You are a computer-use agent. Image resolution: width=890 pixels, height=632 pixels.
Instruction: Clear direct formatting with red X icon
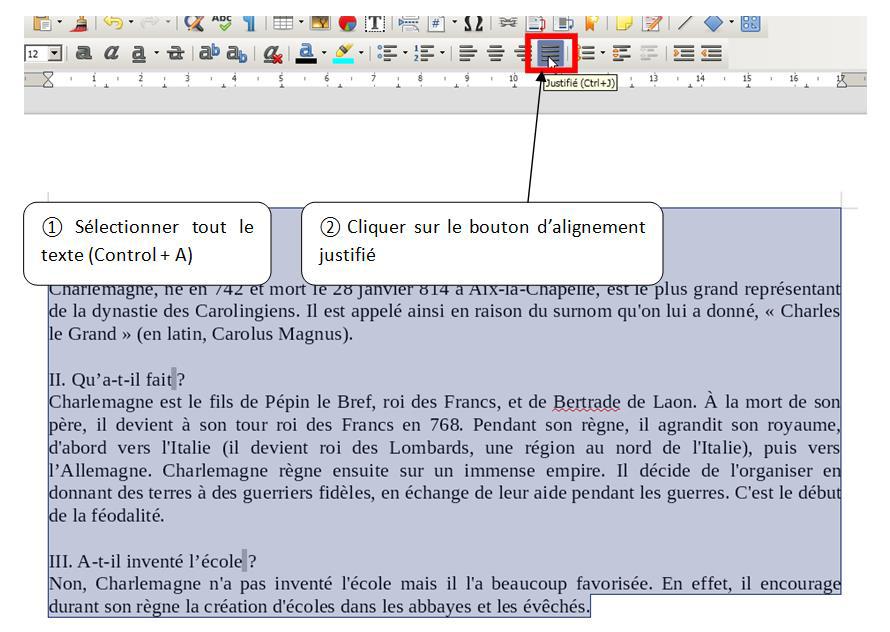[x=272, y=55]
